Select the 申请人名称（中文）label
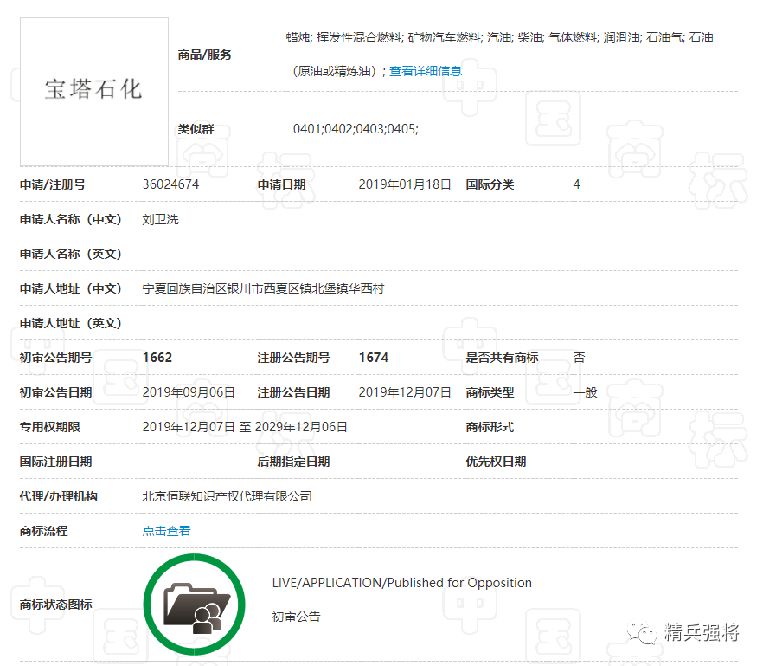The height and width of the screenshot is (666, 764). tap(70, 219)
